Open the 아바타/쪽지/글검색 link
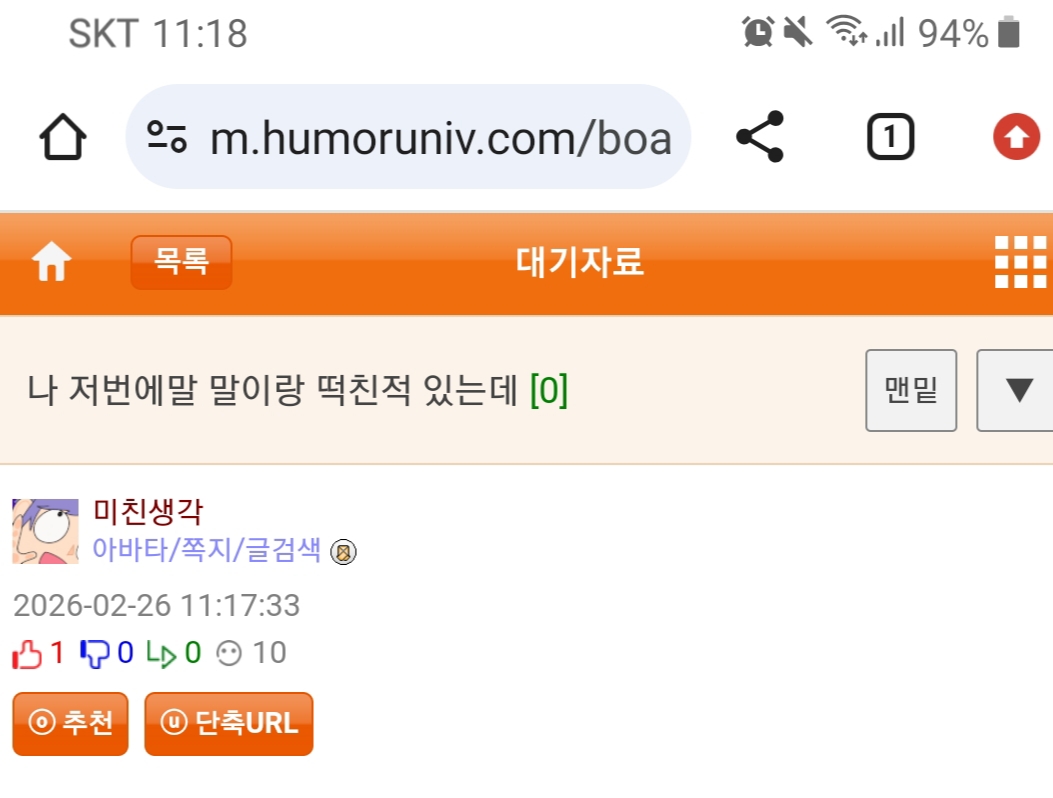Viewport: 1053px width, 798px height. [x=207, y=550]
